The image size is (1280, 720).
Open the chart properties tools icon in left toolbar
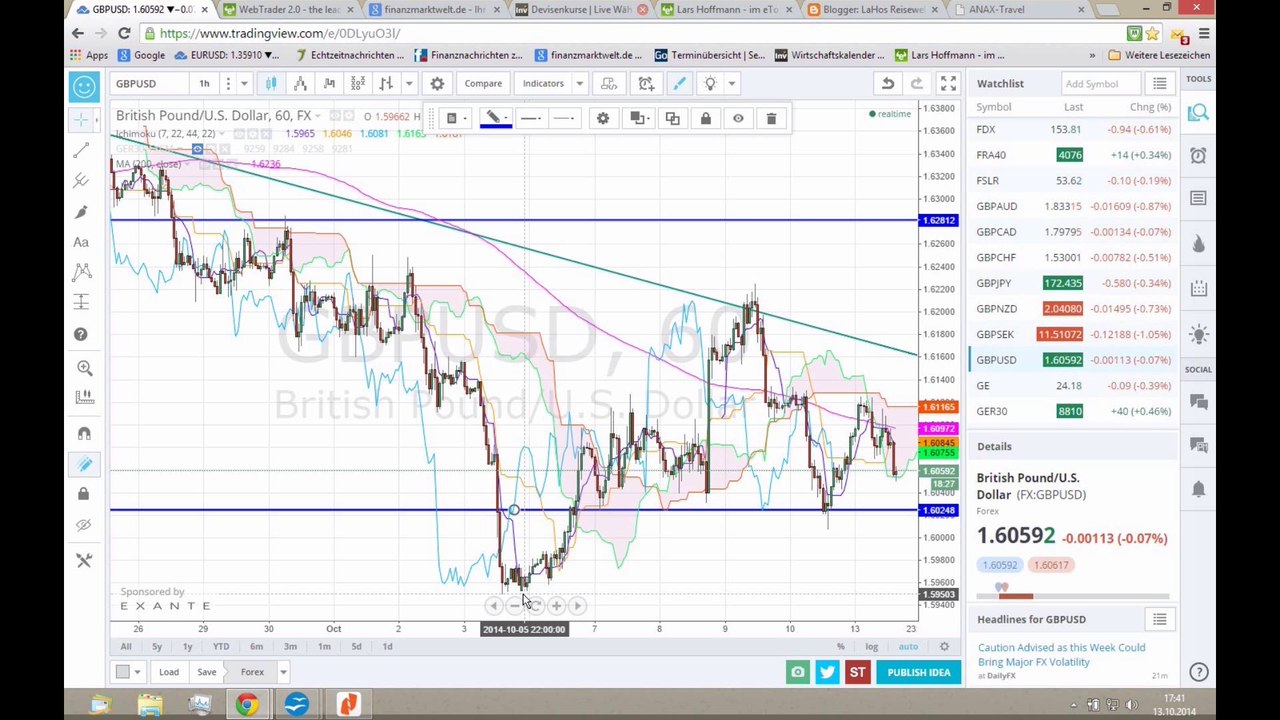[x=84, y=560]
